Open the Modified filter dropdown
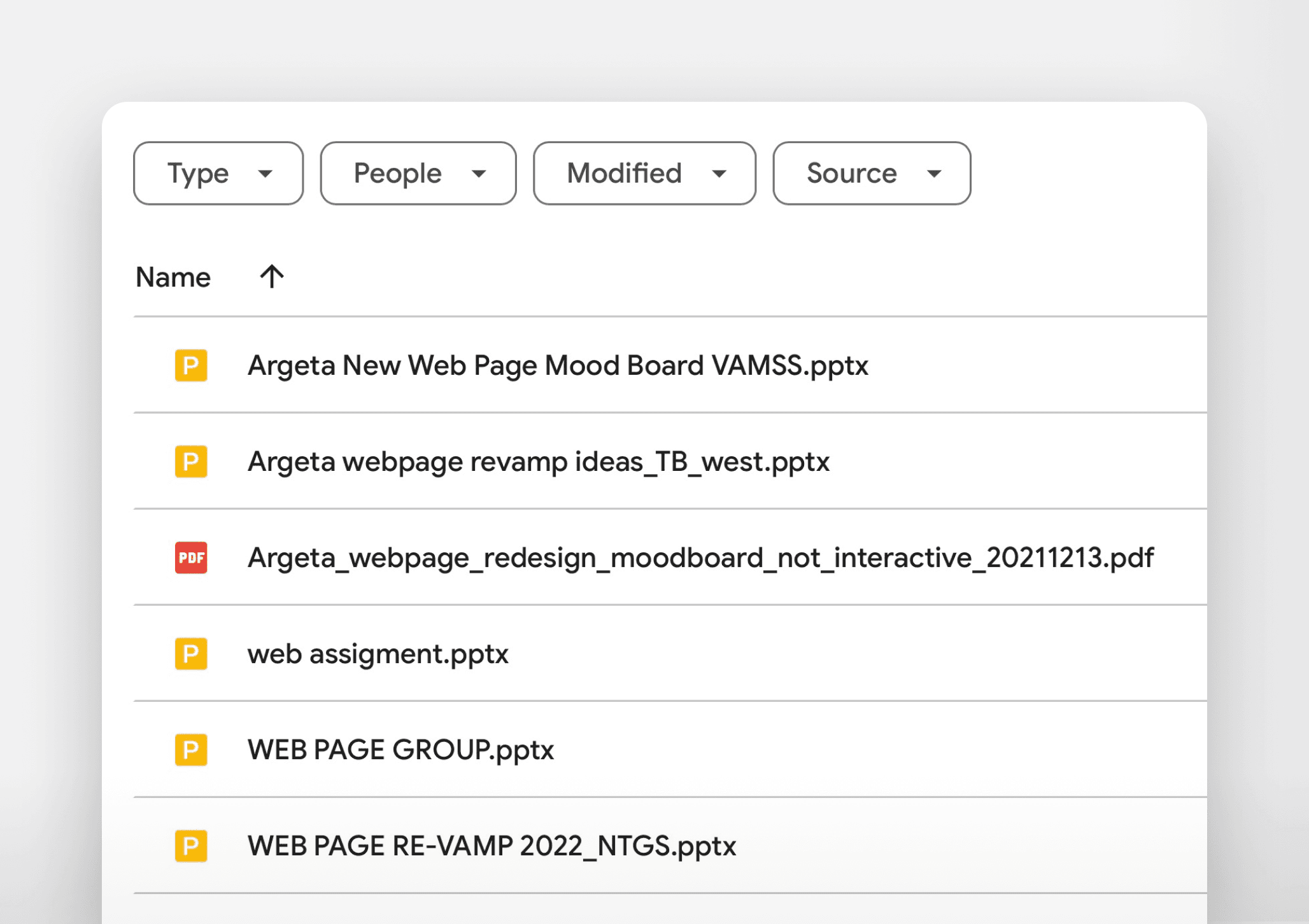Image resolution: width=1309 pixels, height=924 pixels. (x=644, y=173)
